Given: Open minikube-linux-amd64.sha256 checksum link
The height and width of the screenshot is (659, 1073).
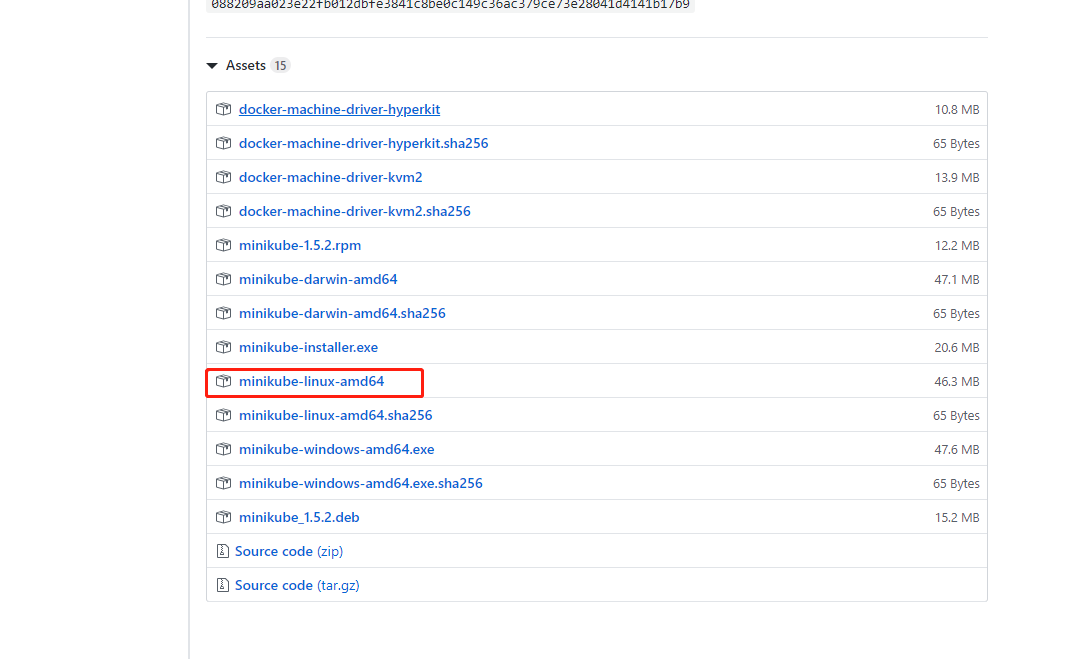Looking at the screenshot, I should [x=335, y=416].
